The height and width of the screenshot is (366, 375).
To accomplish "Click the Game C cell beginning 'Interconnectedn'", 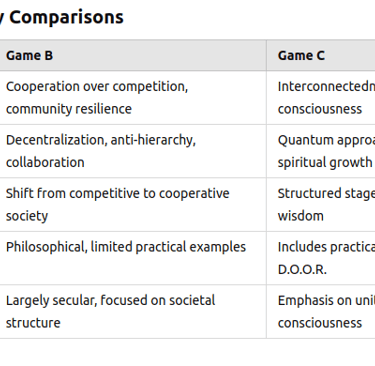I will 321,98.
